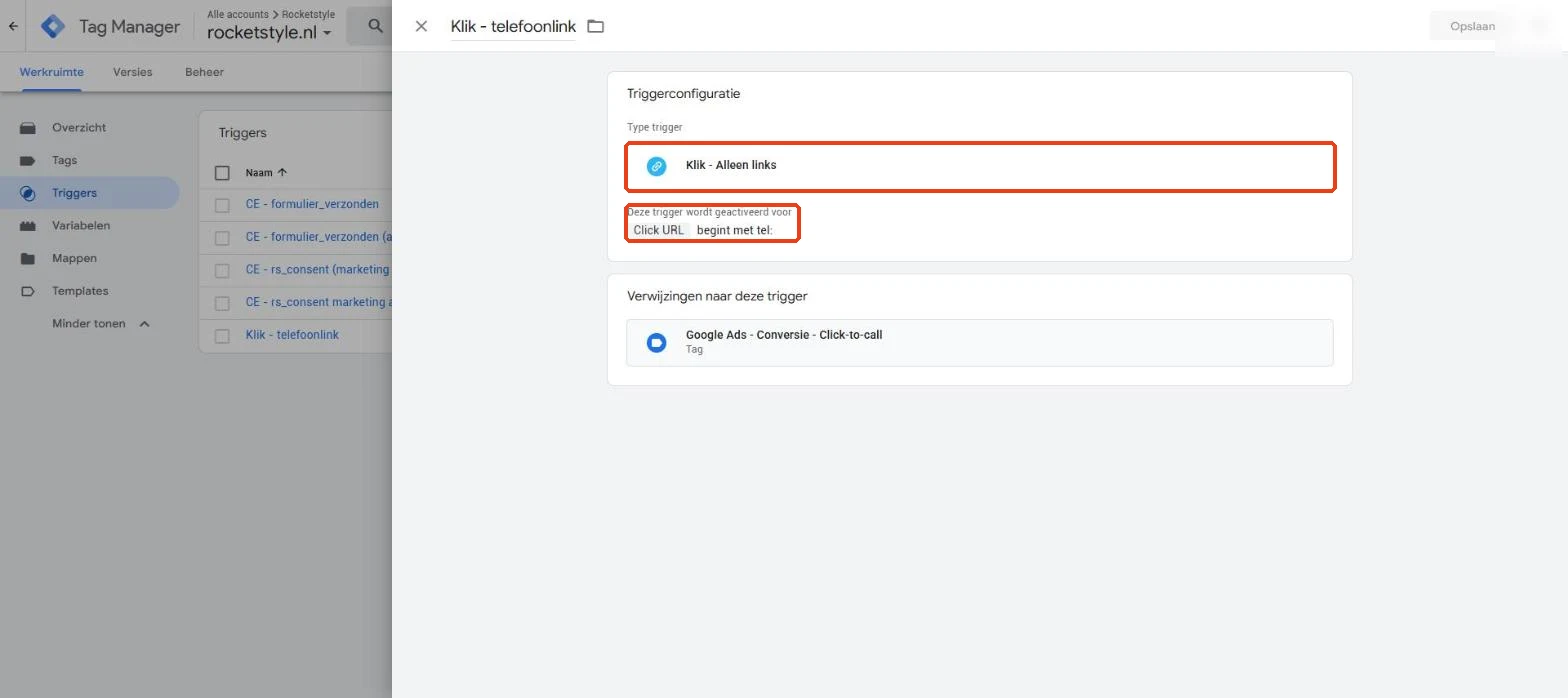Click the 'Verwijzingen naar deze trigger' heading
Image resolution: width=1568 pixels, height=698 pixels.
(717, 296)
